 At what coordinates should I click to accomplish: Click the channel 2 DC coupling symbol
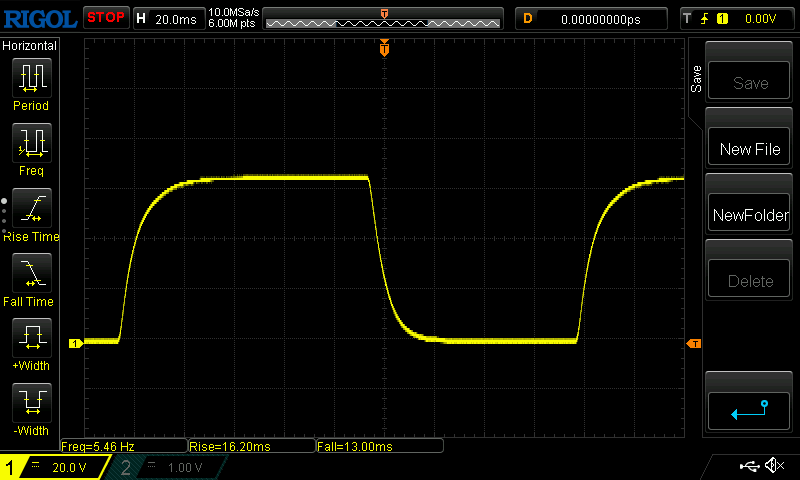(x=152, y=464)
